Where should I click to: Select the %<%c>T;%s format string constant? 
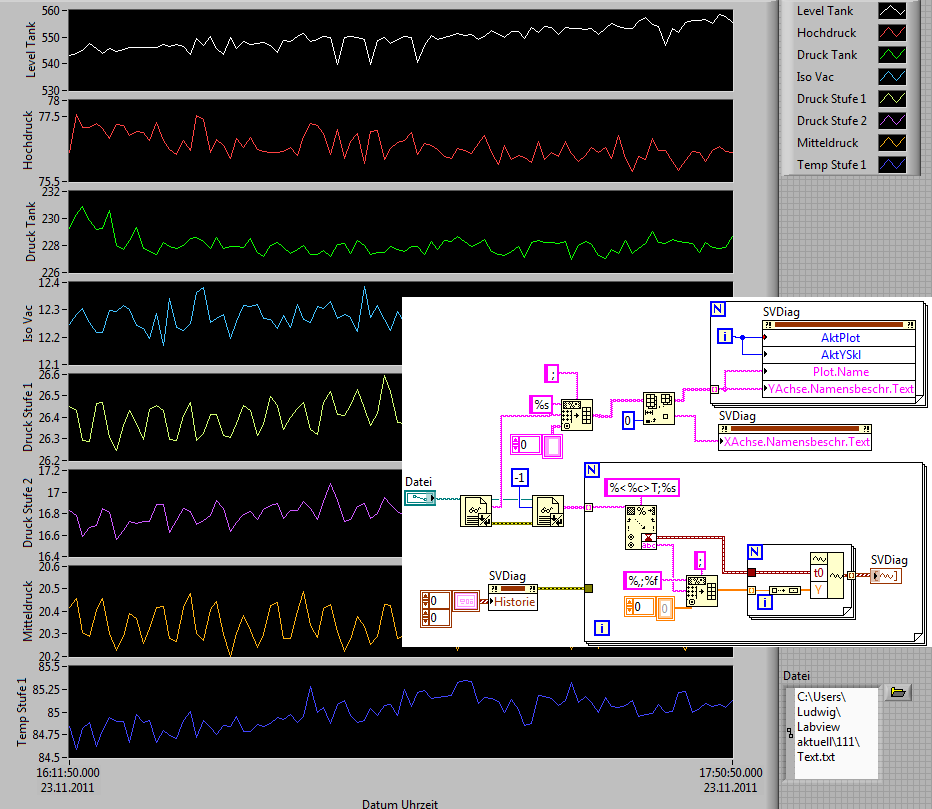(x=642, y=487)
